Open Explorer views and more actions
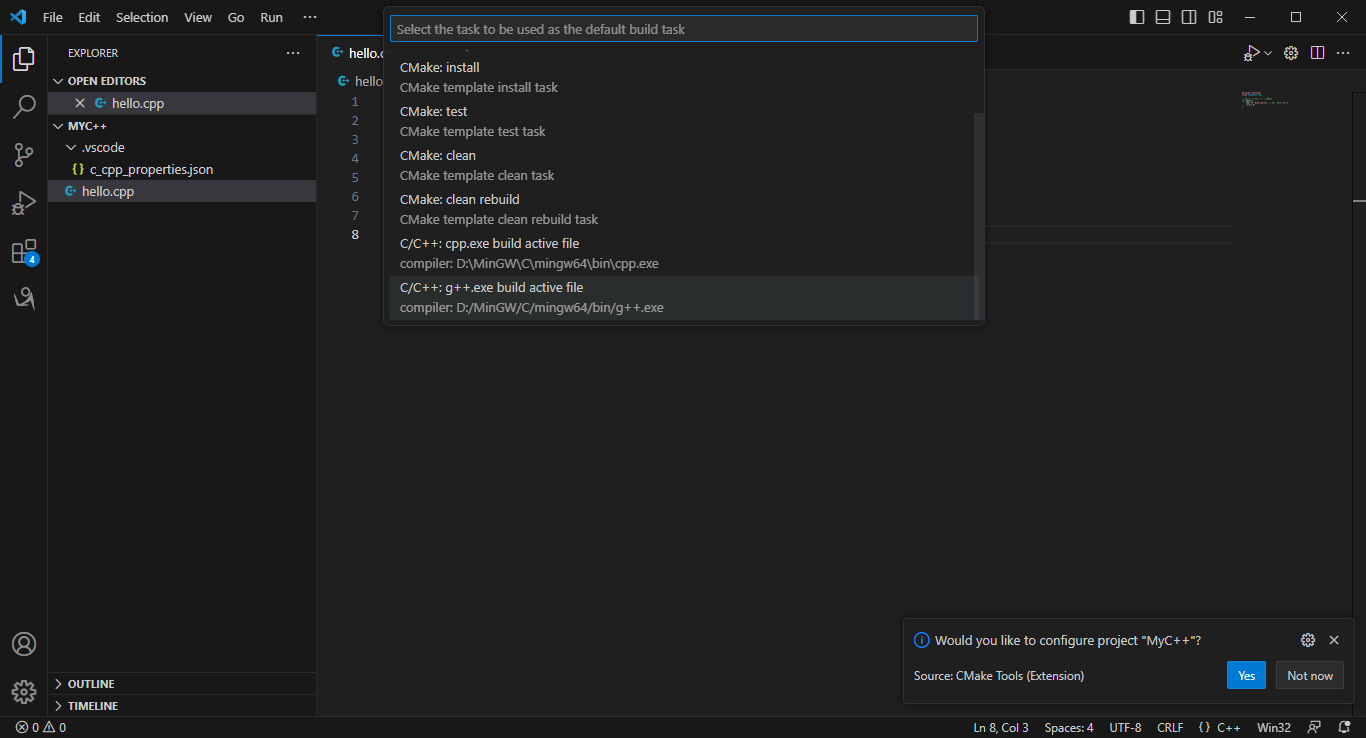1366x738 pixels. point(293,53)
